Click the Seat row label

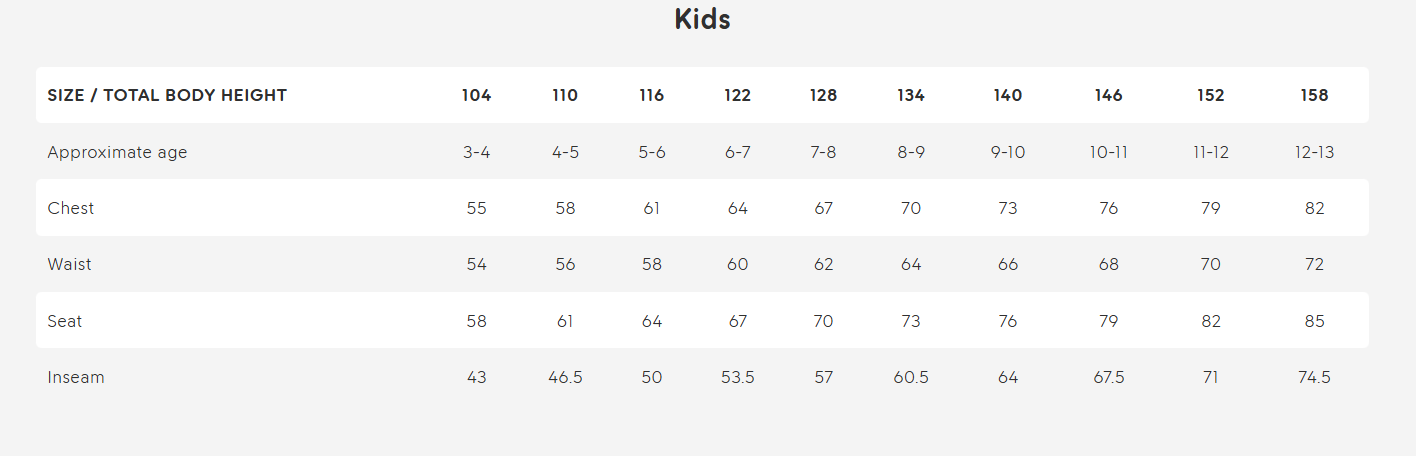point(65,321)
